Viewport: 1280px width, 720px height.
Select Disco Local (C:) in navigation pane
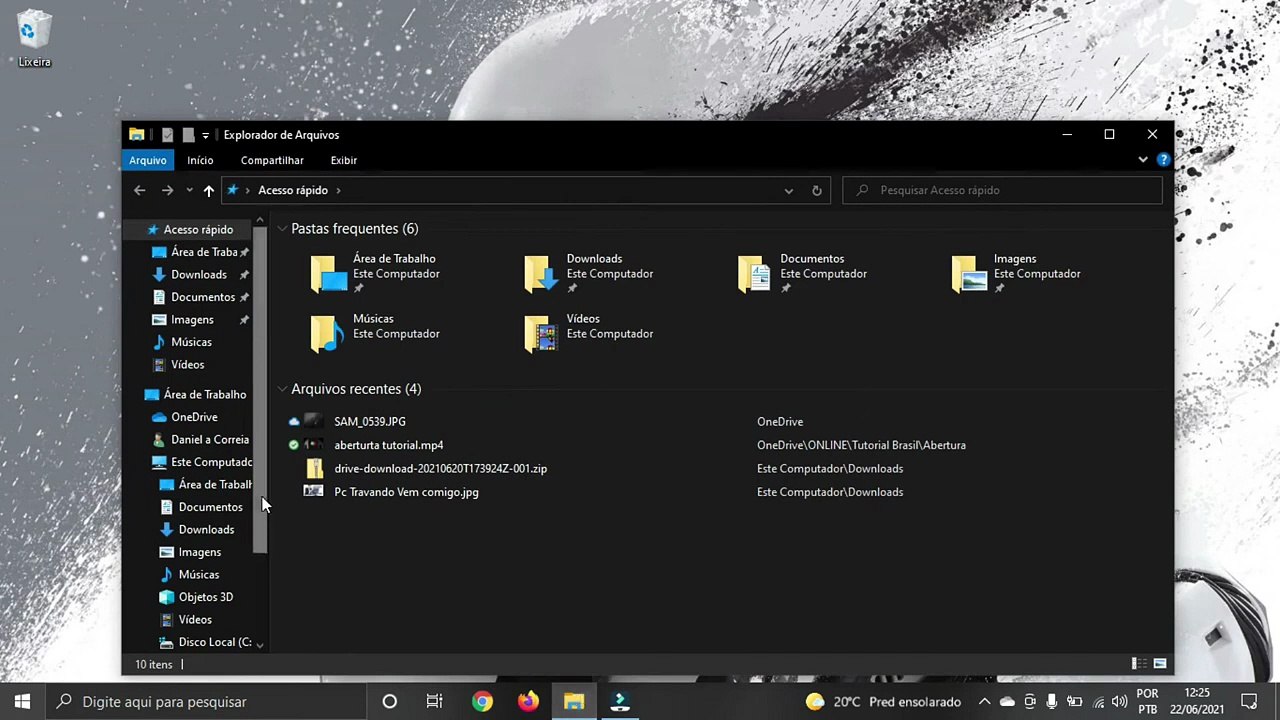click(x=214, y=642)
